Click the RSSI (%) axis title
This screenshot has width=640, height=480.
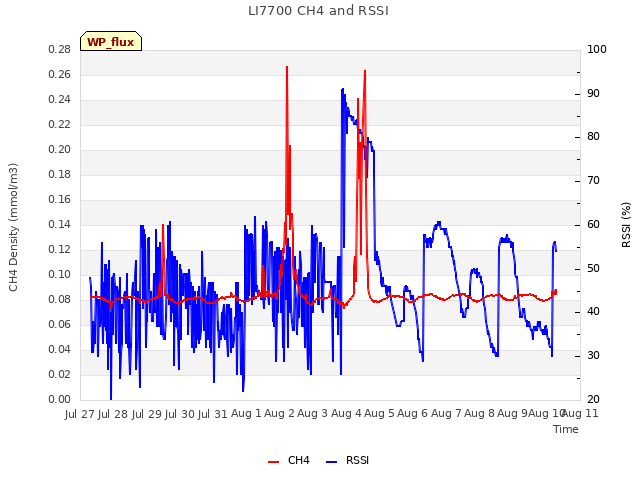tap(626, 224)
